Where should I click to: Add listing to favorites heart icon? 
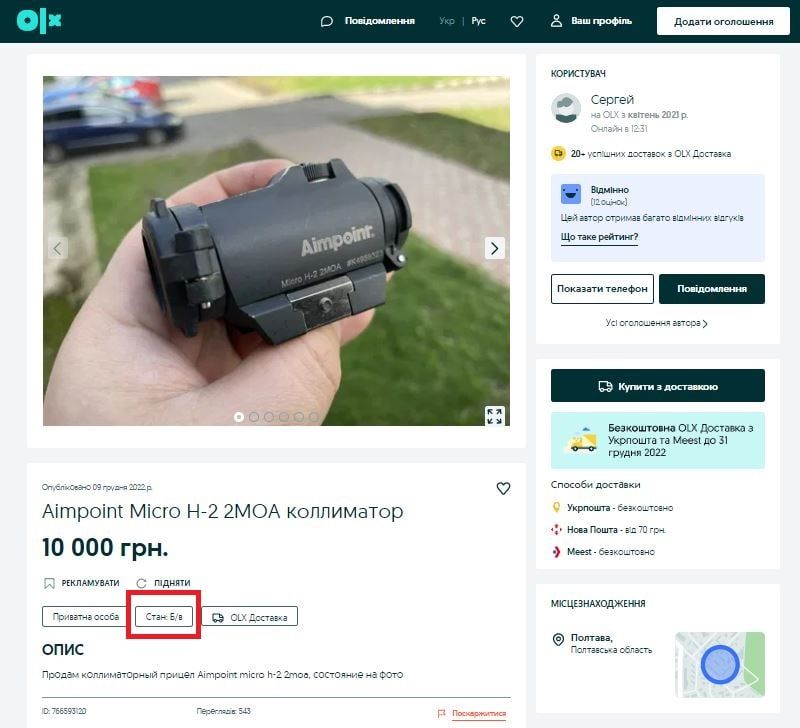click(x=503, y=488)
